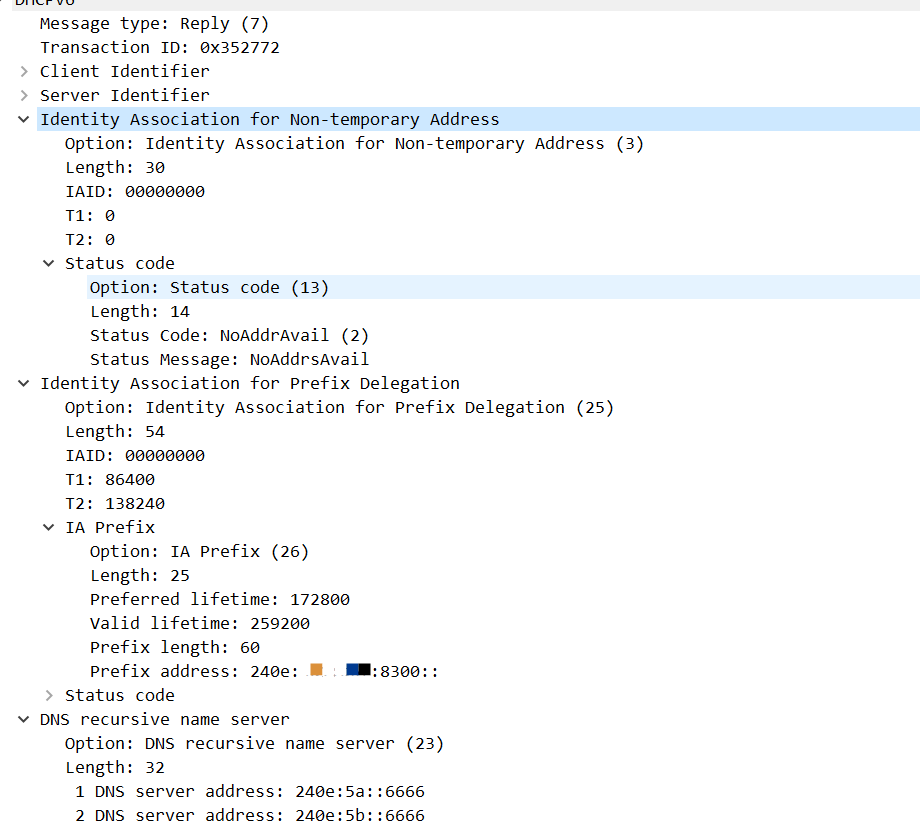
Task: Select Preferred lifetime: 172800 row
Action: (x=219, y=599)
